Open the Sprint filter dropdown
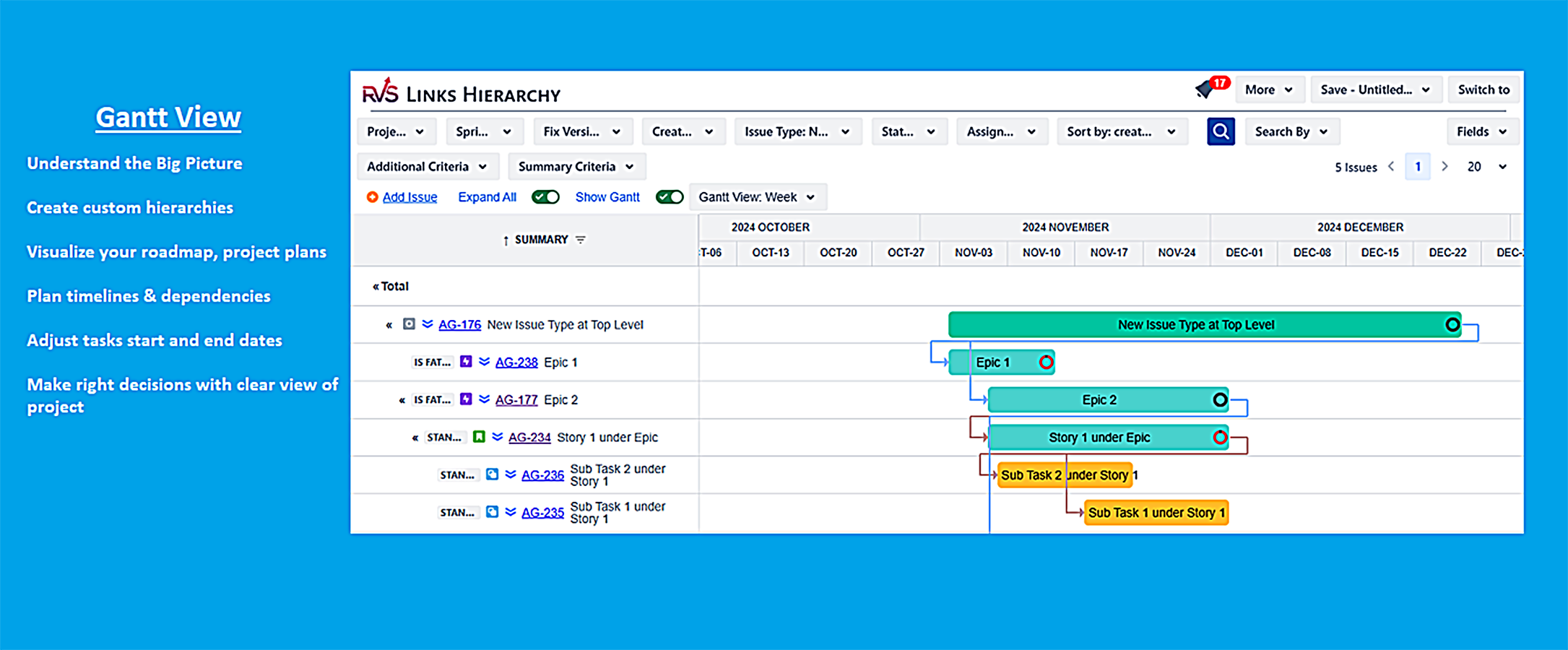The image size is (1568, 650). click(483, 131)
